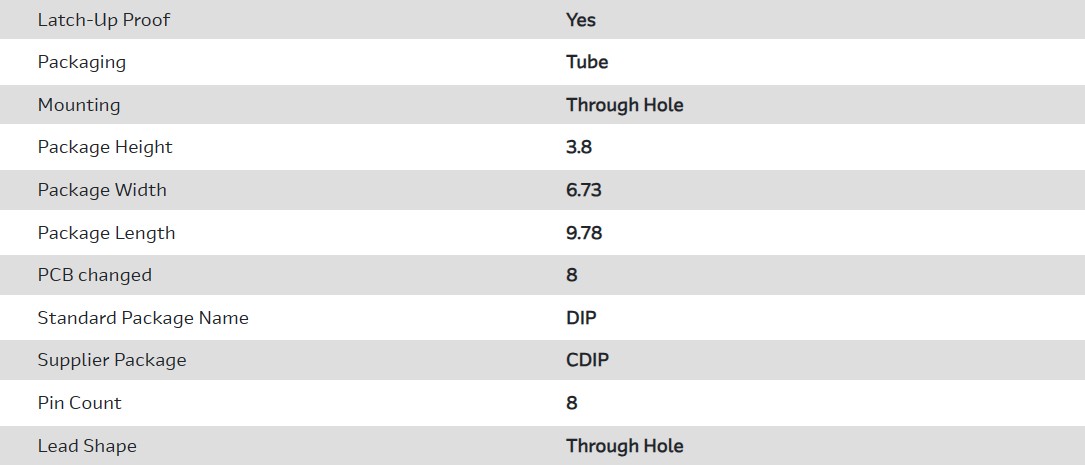Select the CDIP supplier package value
The height and width of the screenshot is (466, 1085).
[587, 360]
